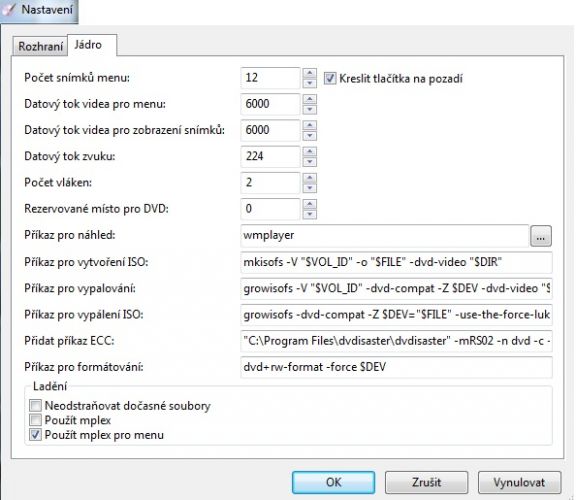The image size is (576, 500).
Task: Click the Zrušit button
Action: pos(426,482)
